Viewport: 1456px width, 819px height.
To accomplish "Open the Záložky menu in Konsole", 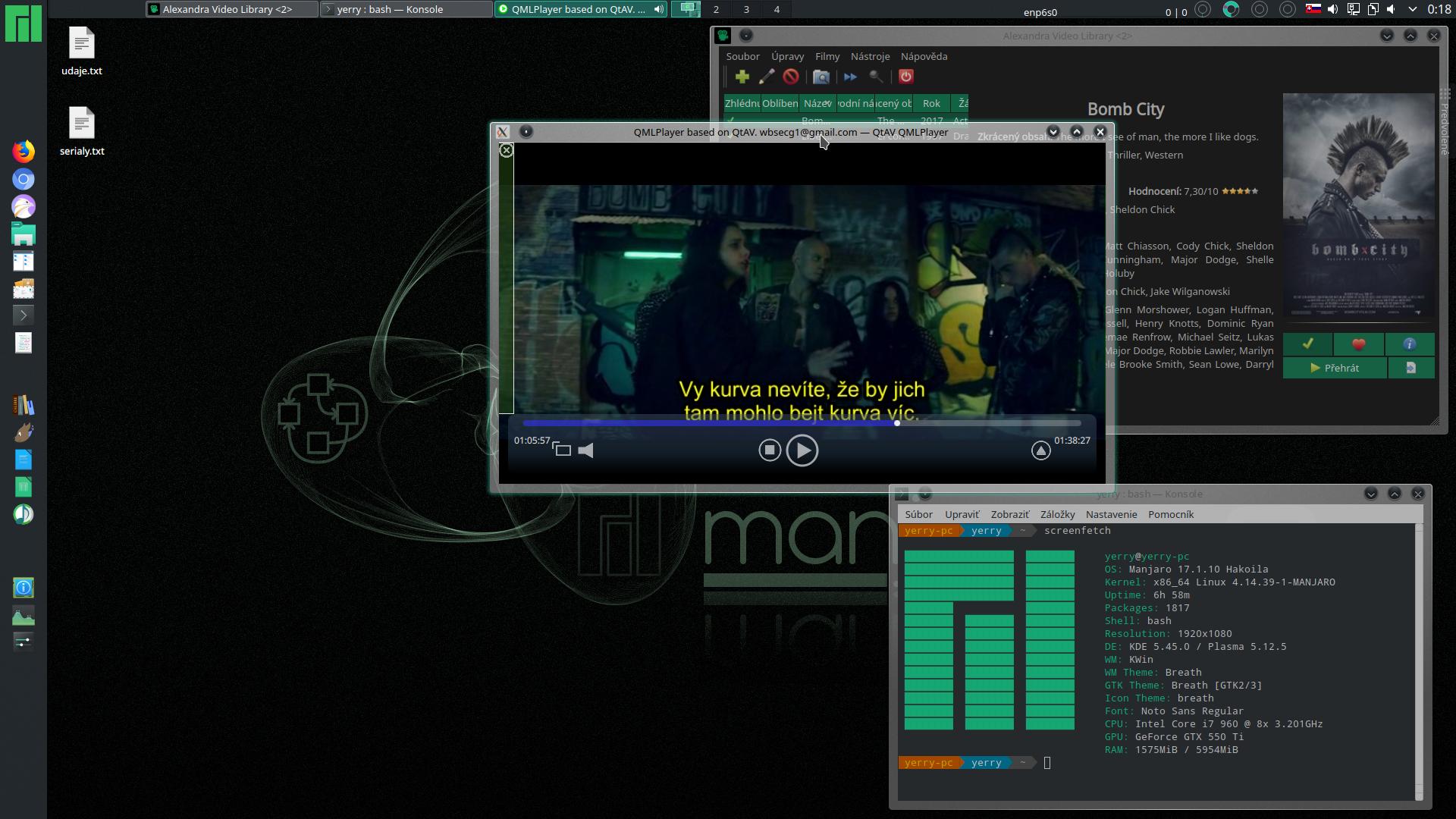I will point(1057,514).
